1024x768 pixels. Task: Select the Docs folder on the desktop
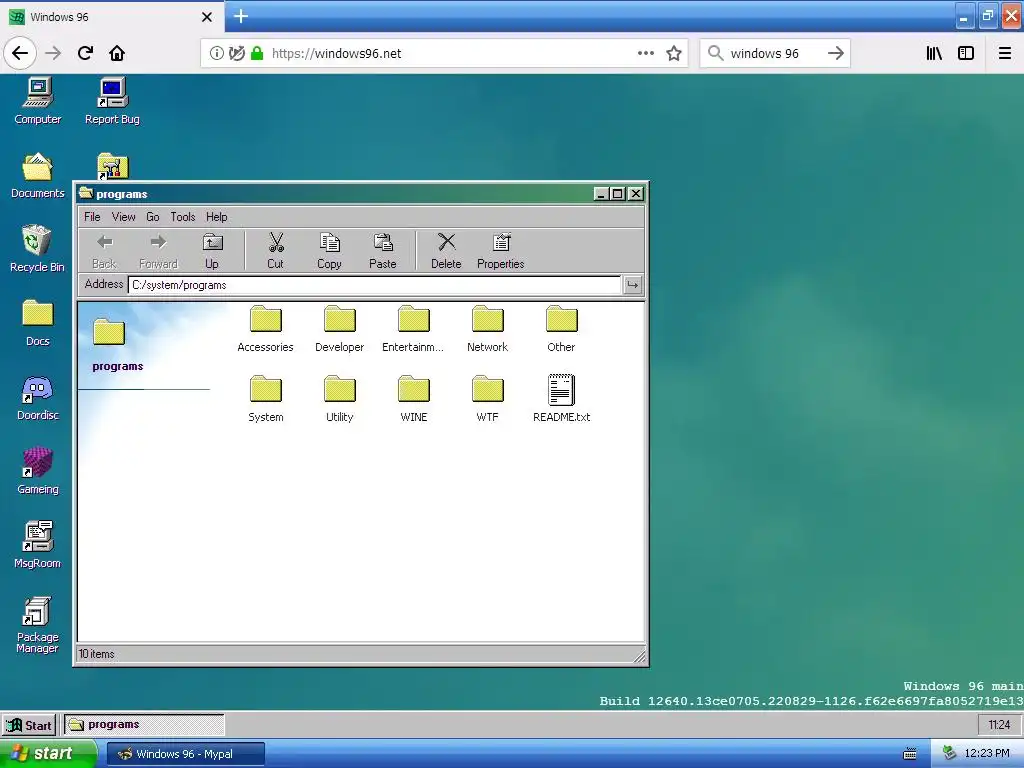(37, 323)
